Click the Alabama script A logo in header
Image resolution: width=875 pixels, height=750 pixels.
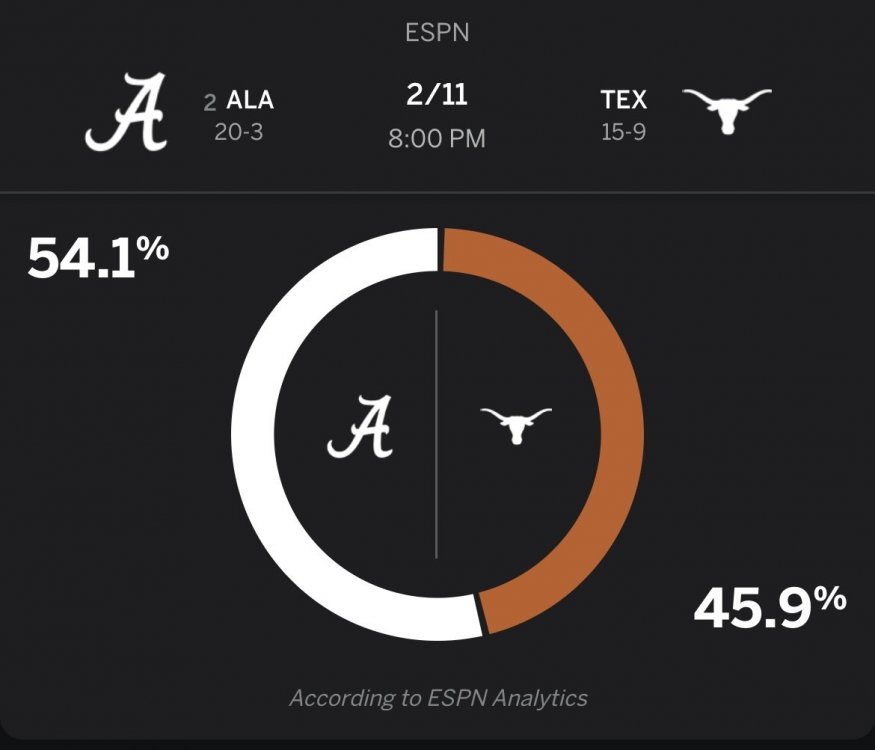tap(125, 114)
